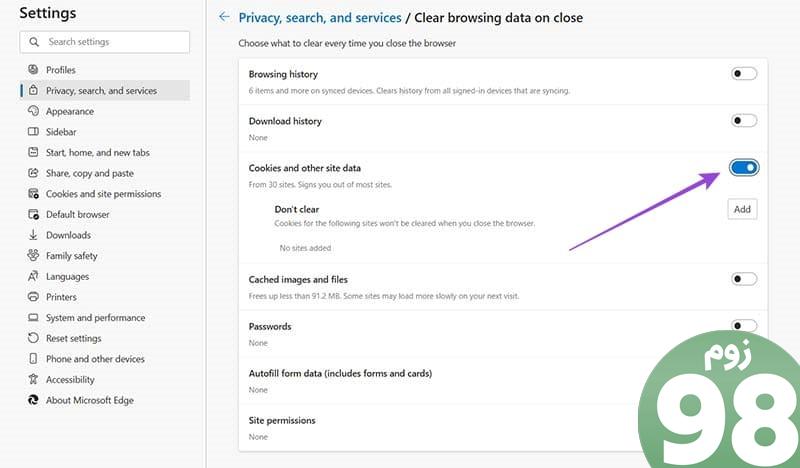Toggle the Passwords clearing switch
800x468 pixels.
(x=744, y=326)
